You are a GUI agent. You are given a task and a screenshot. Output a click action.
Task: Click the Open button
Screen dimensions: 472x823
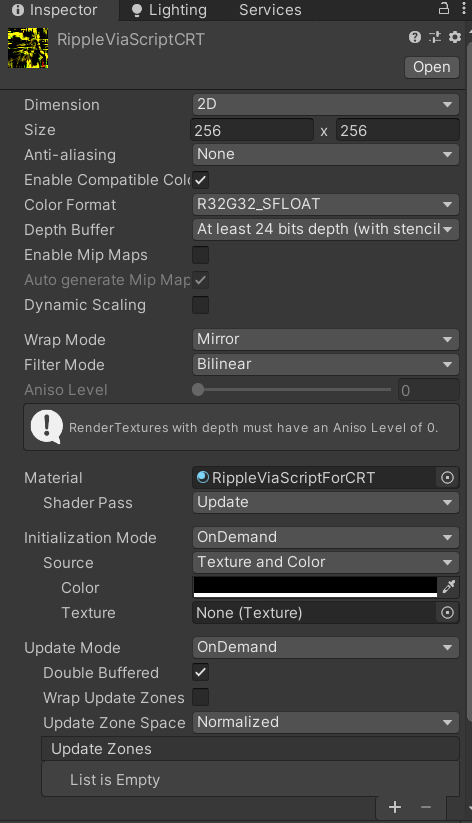coord(432,67)
